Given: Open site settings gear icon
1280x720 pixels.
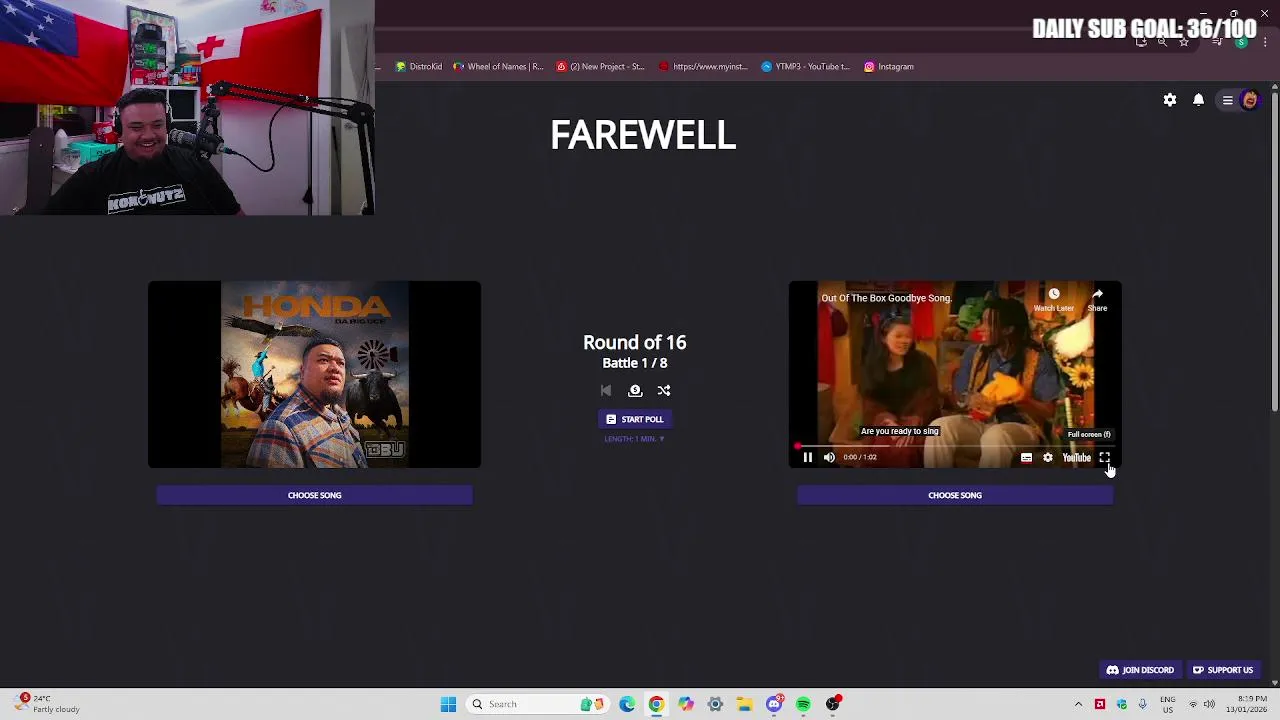Looking at the screenshot, I should click(x=1170, y=100).
